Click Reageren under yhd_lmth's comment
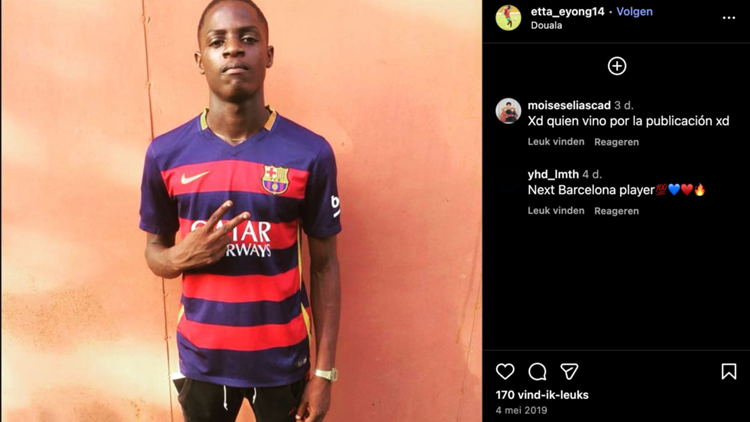750x422 pixels. tap(617, 211)
